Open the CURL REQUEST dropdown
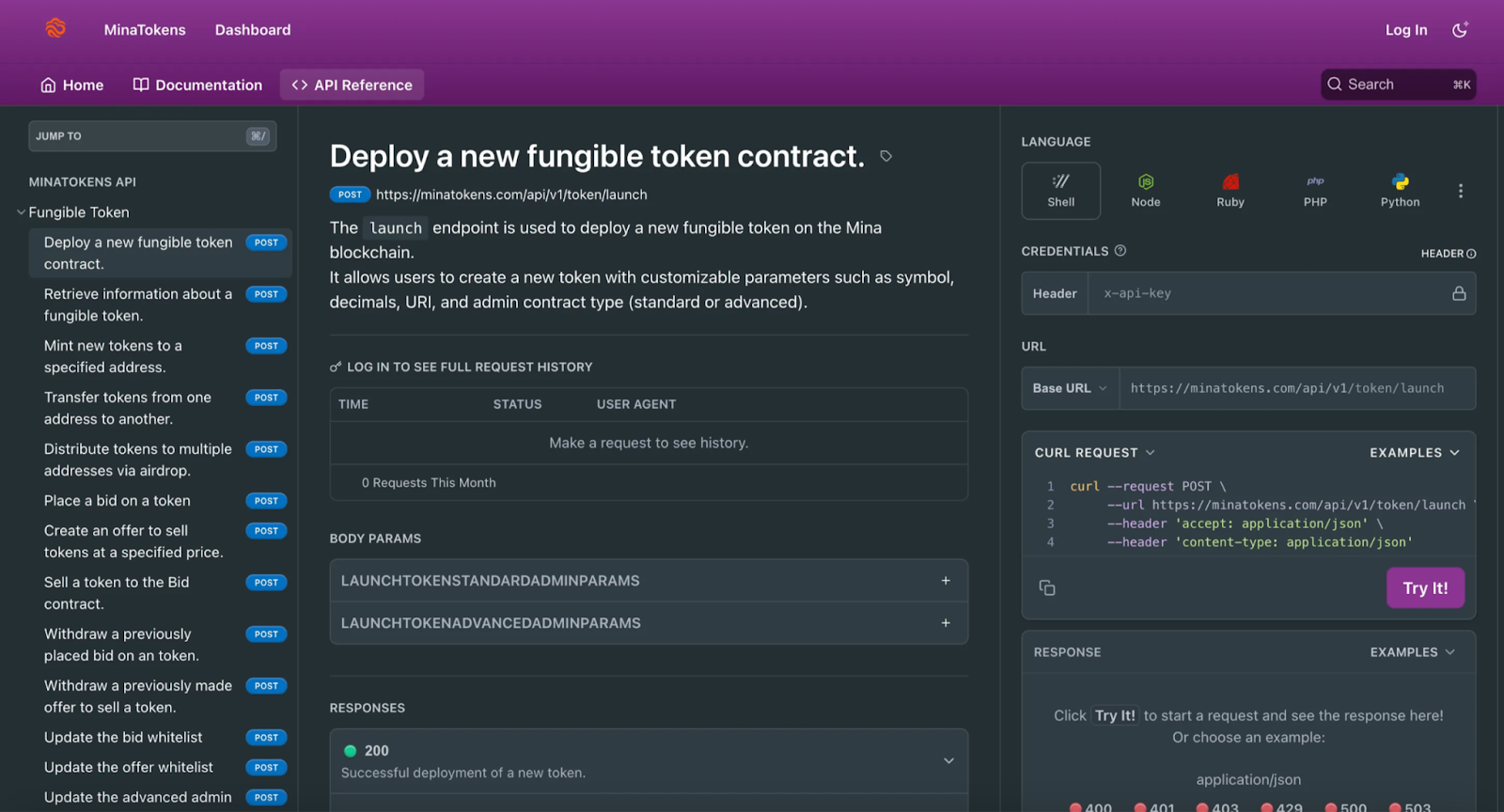The height and width of the screenshot is (812, 1504). pyautogui.click(x=1094, y=453)
